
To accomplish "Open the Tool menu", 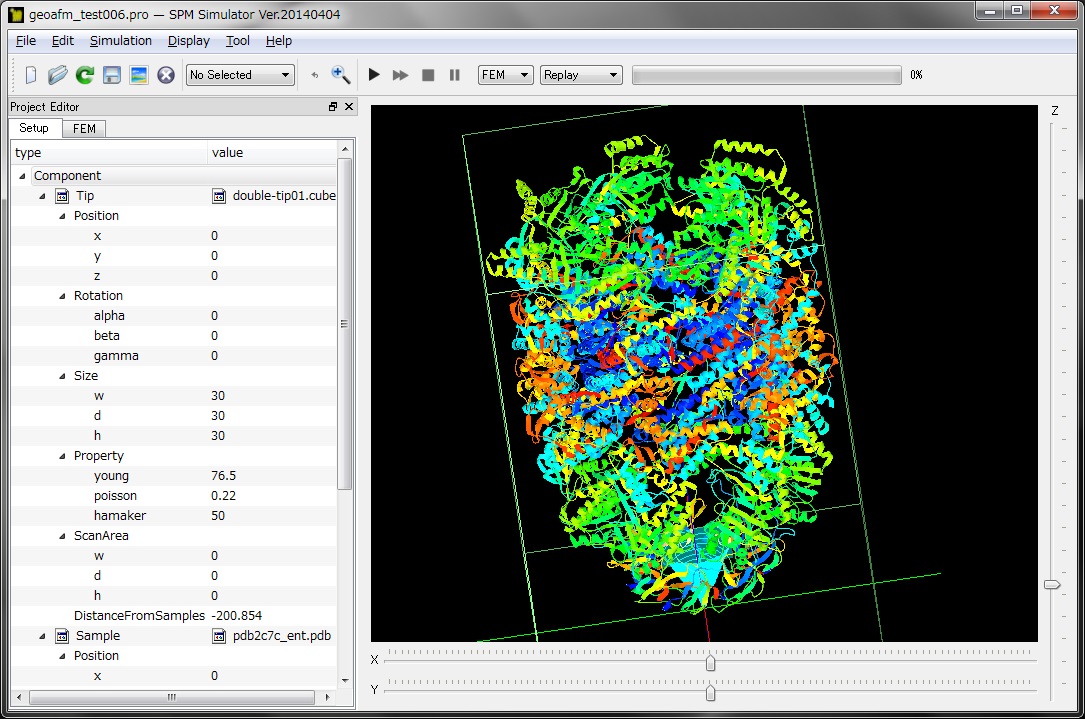I will [x=237, y=41].
